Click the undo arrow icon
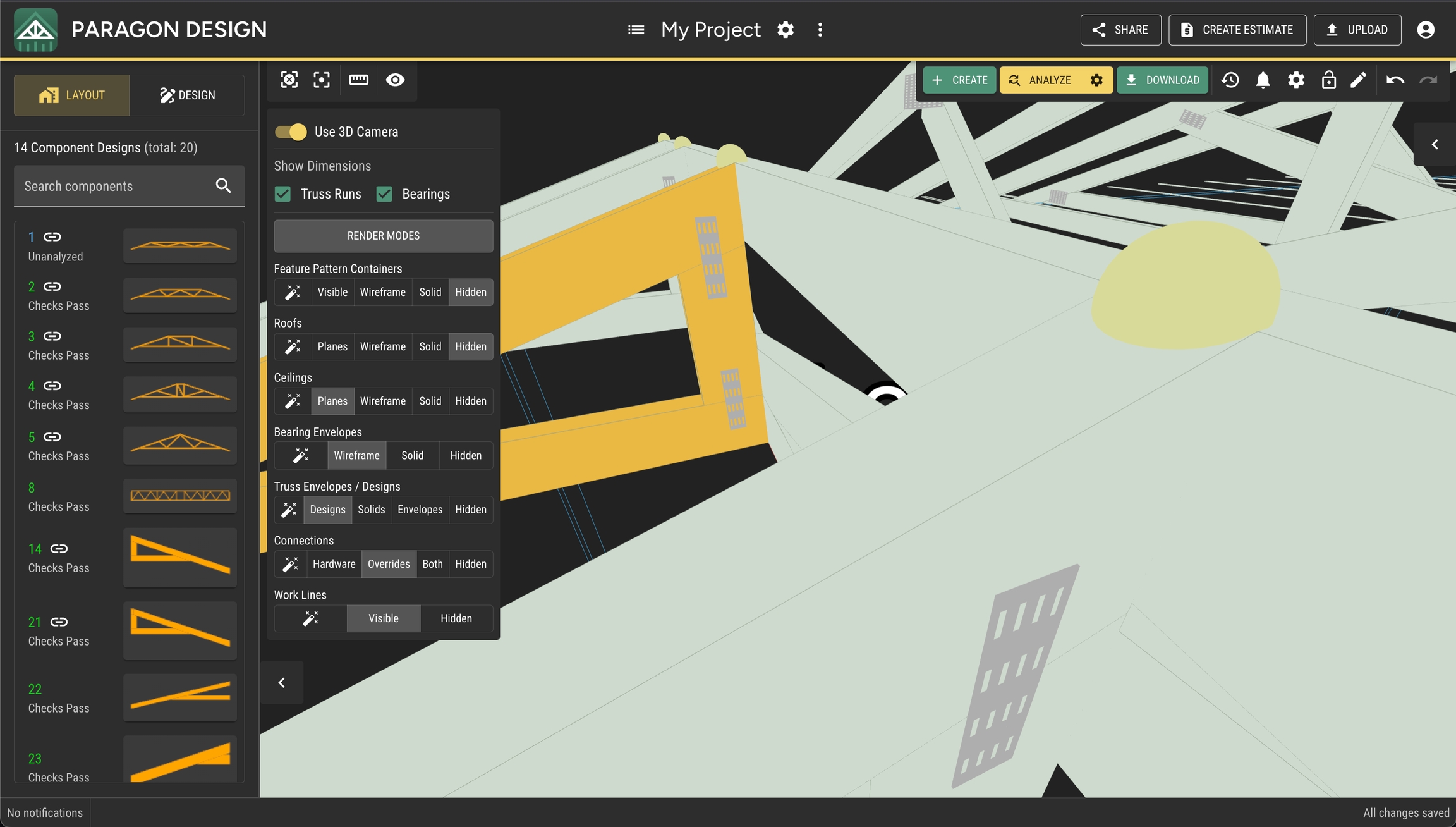Screen dimensions: 1456x827 (x=1395, y=80)
